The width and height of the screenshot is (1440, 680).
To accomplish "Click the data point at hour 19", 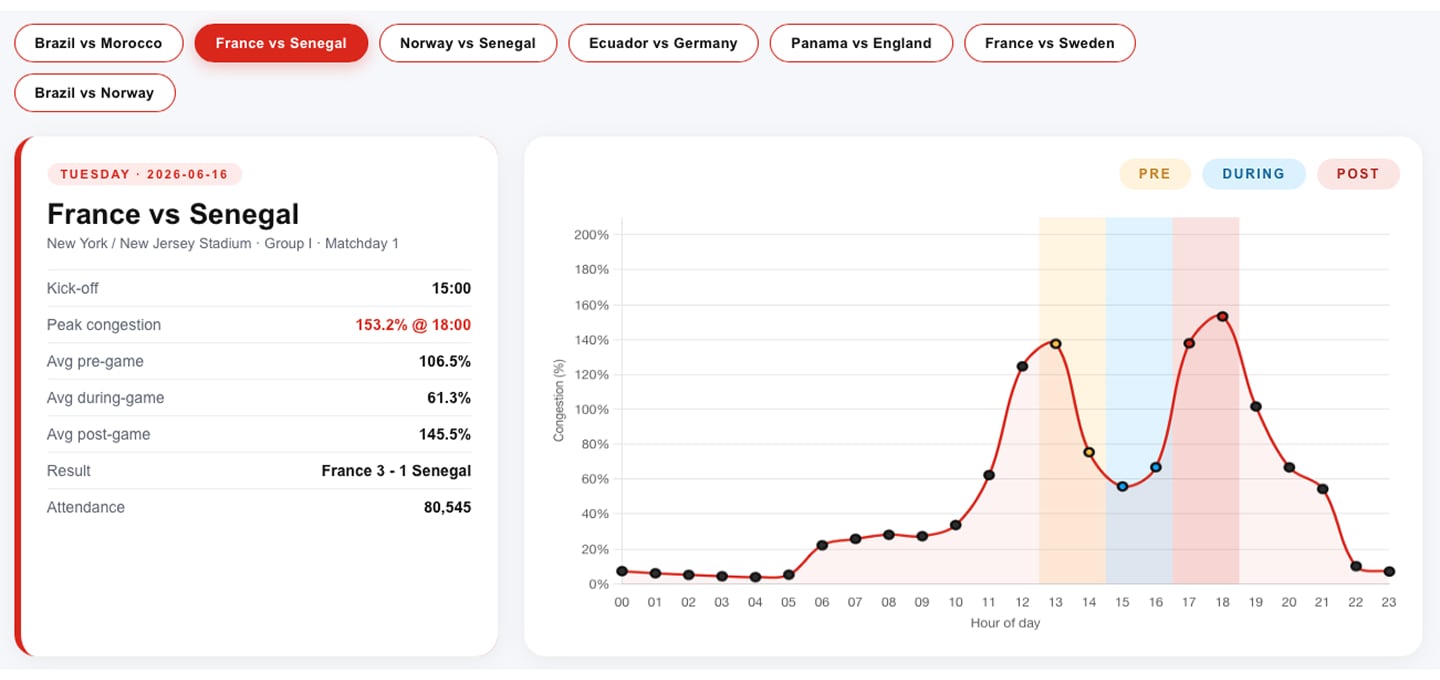I will (1256, 407).
